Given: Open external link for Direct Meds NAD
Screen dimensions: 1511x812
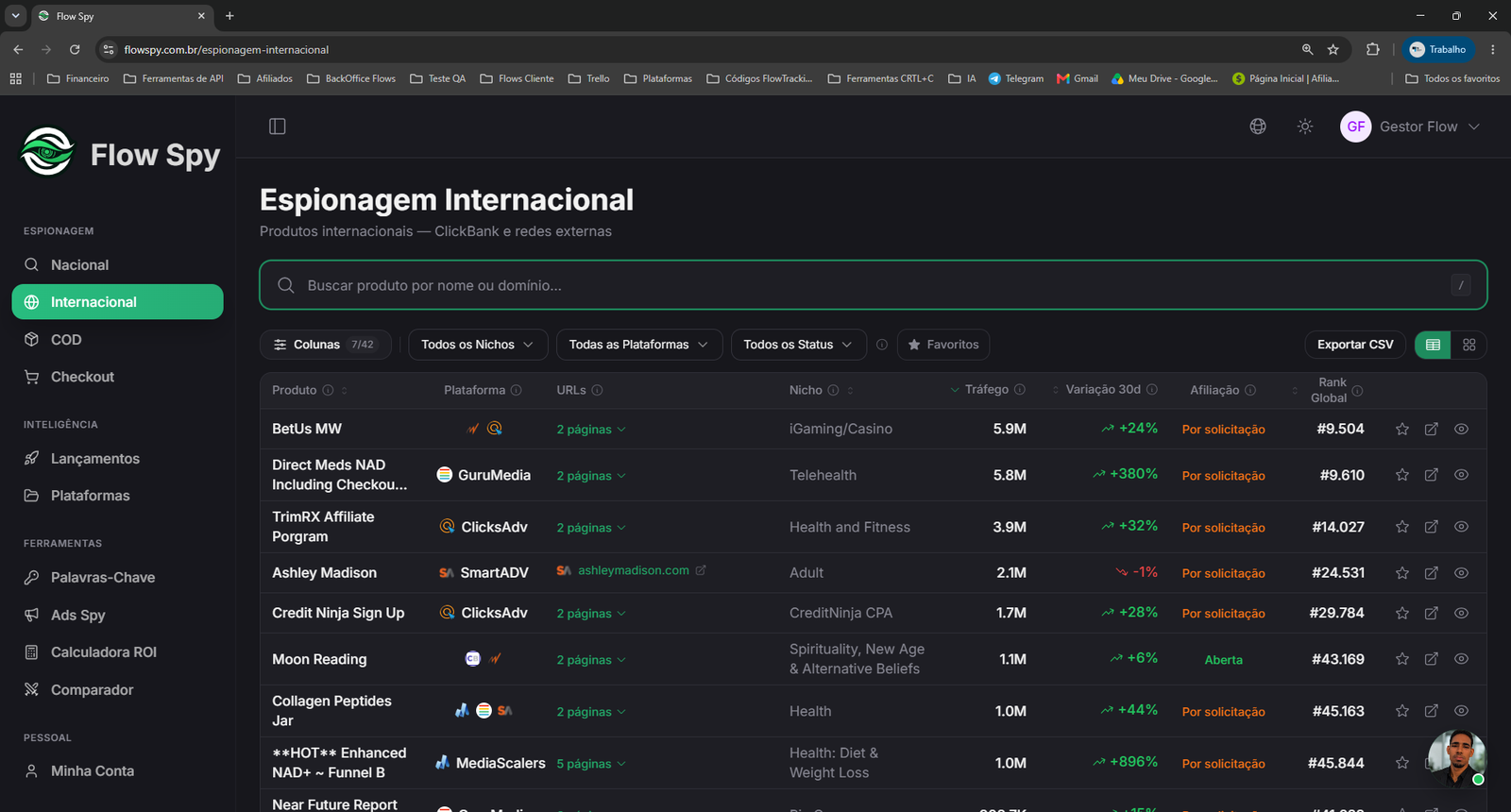Looking at the screenshot, I should pos(1432,475).
